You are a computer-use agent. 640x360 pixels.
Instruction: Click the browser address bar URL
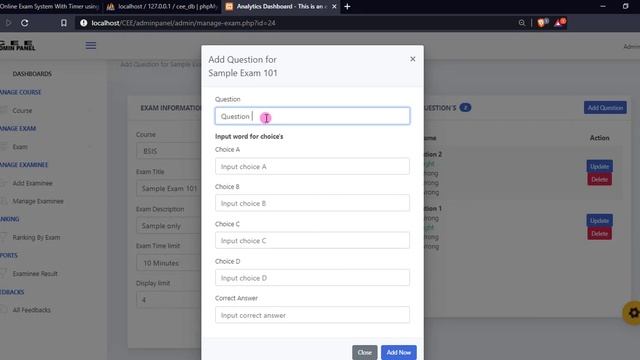click(x=183, y=23)
